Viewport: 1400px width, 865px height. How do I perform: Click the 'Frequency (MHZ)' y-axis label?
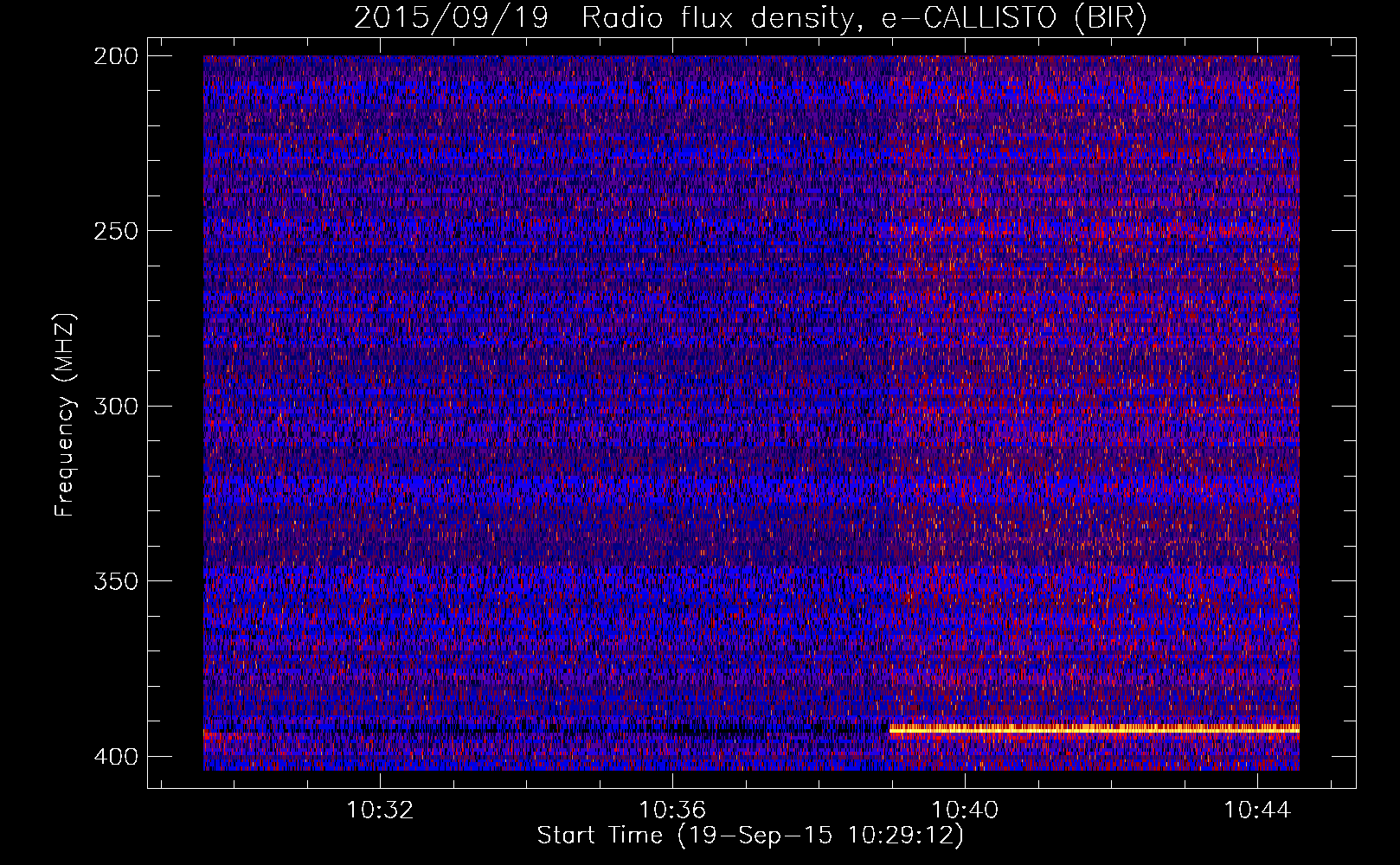pyautogui.click(x=65, y=414)
